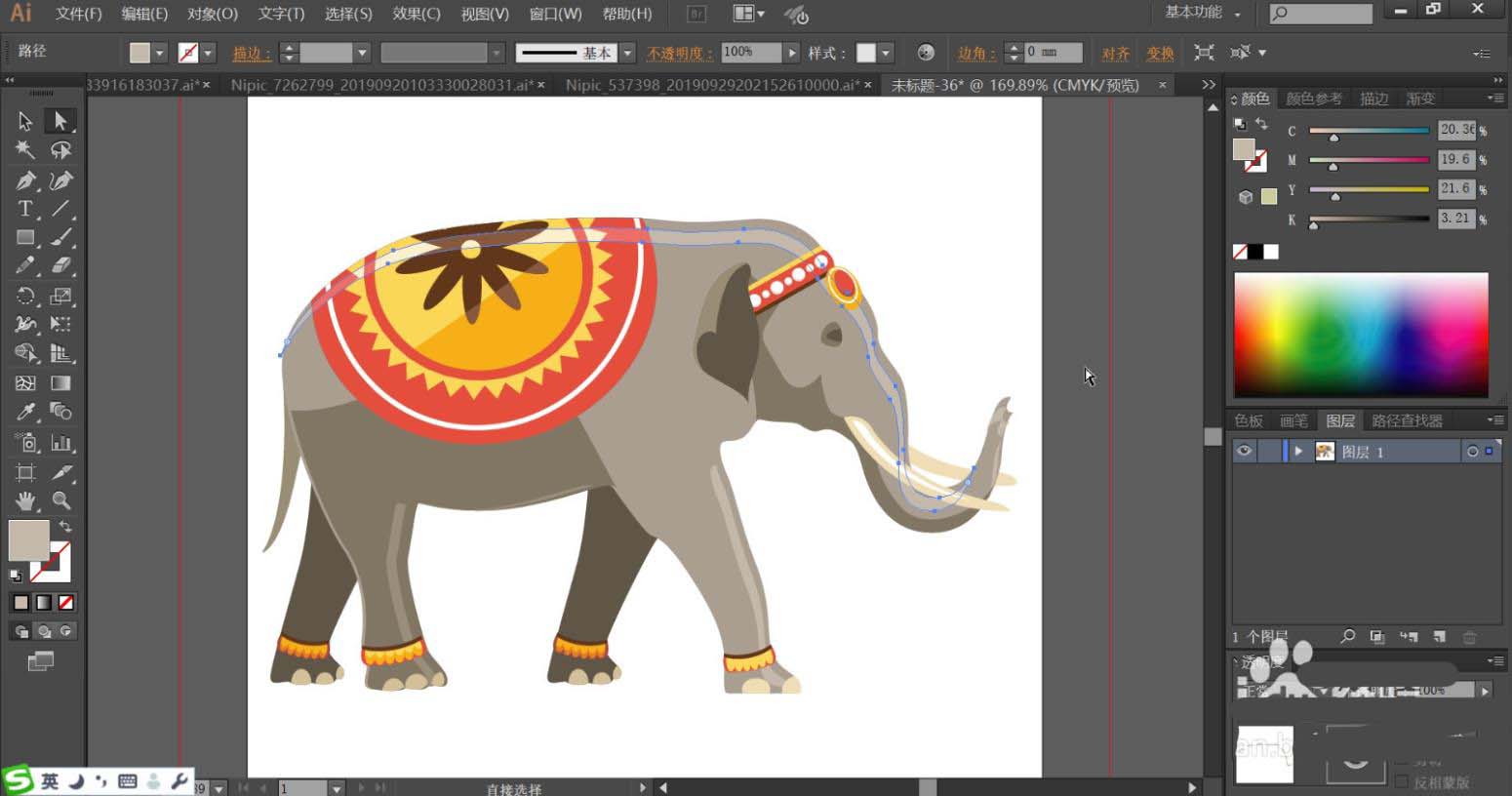Open the 基本 brush definition dropdown
1512x796 pixels.
pyautogui.click(x=627, y=53)
